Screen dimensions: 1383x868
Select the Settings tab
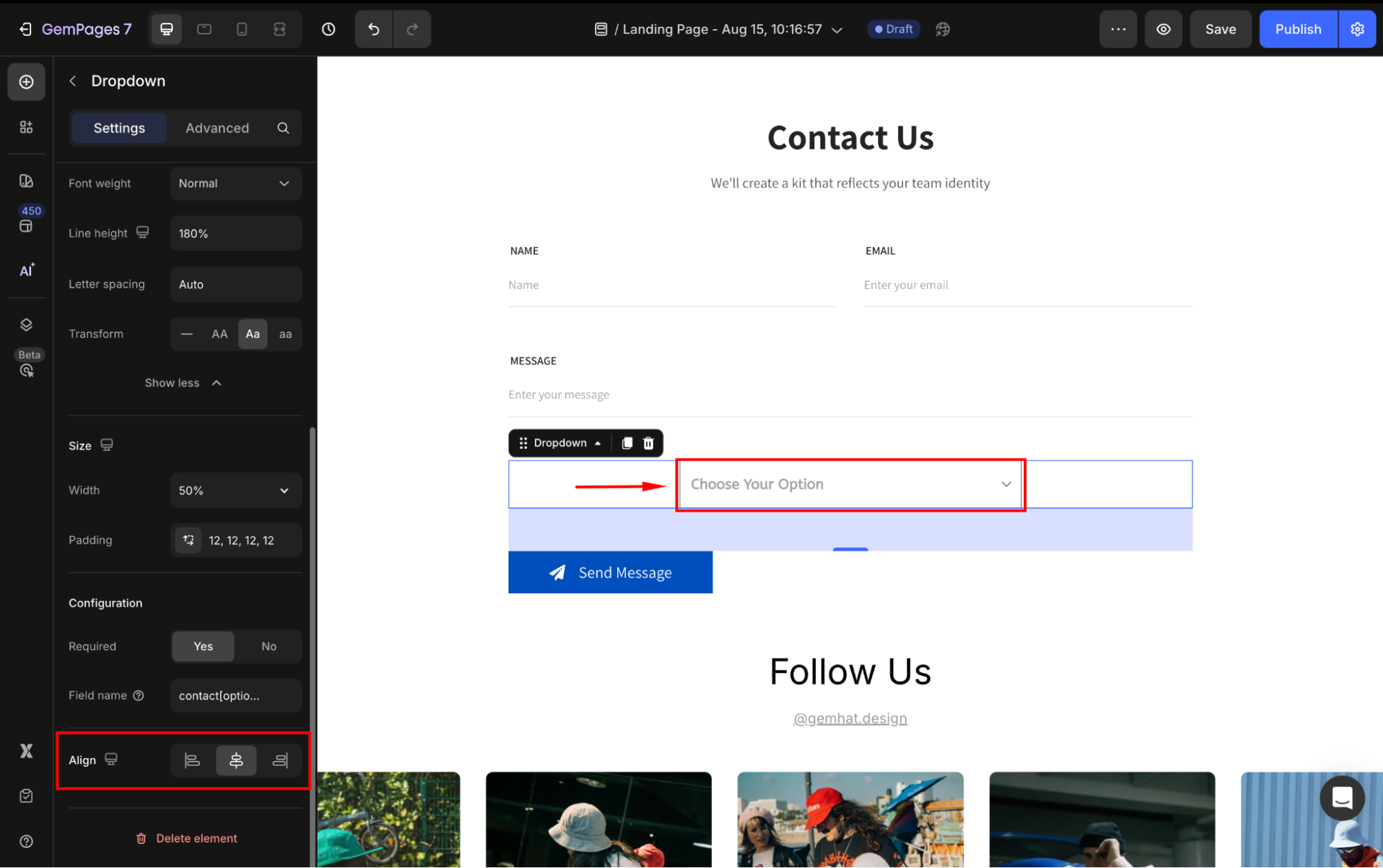point(119,128)
